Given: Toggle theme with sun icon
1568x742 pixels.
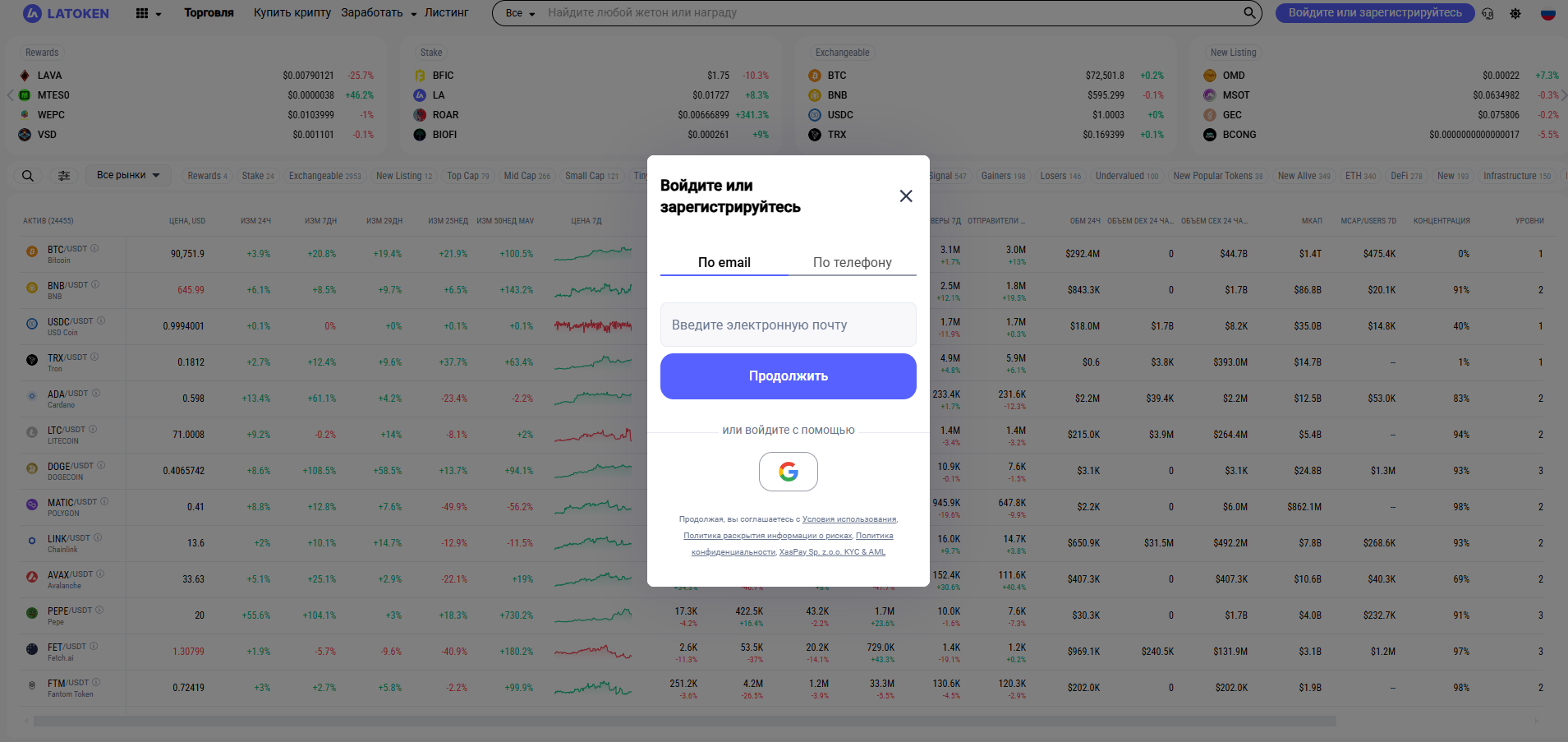Looking at the screenshot, I should pyautogui.click(x=1515, y=14).
